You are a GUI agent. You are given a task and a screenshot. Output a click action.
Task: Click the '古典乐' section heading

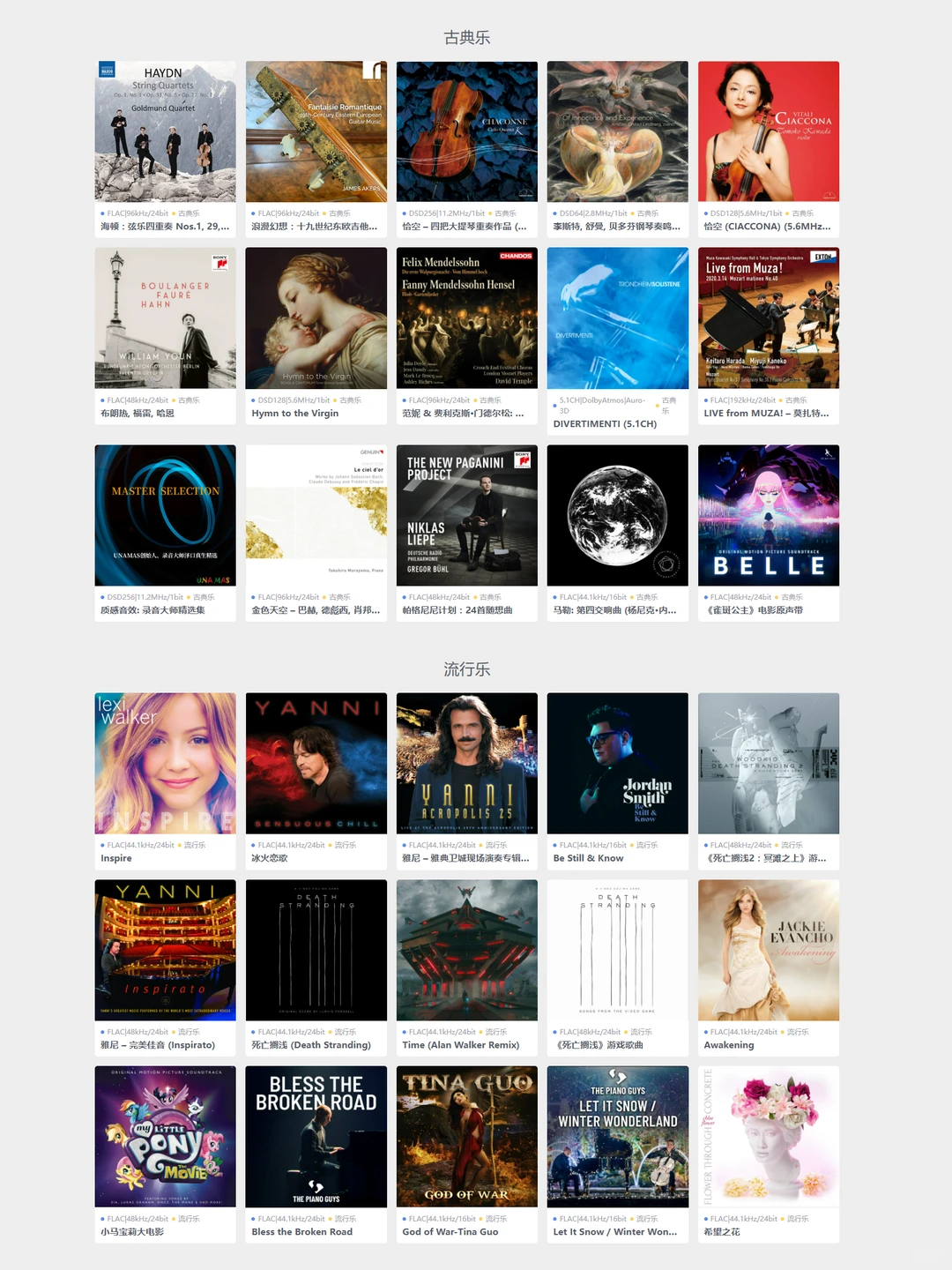(x=467, y=38)
